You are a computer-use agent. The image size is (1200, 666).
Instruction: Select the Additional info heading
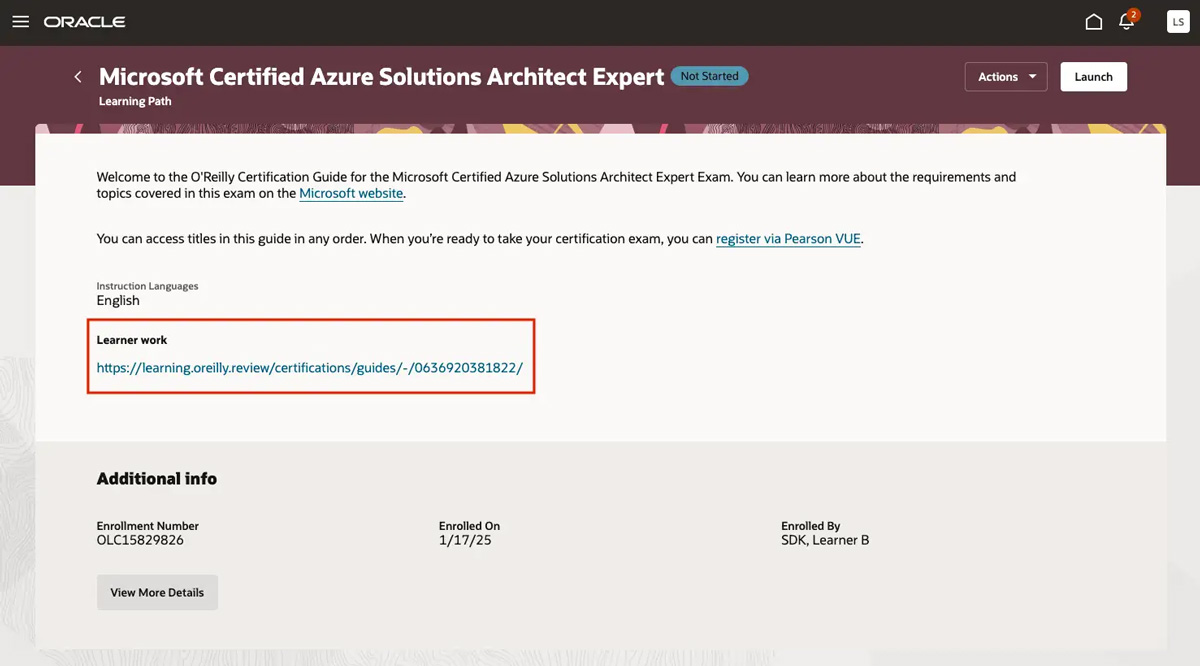pyautogui.click(x=157, y=479)
